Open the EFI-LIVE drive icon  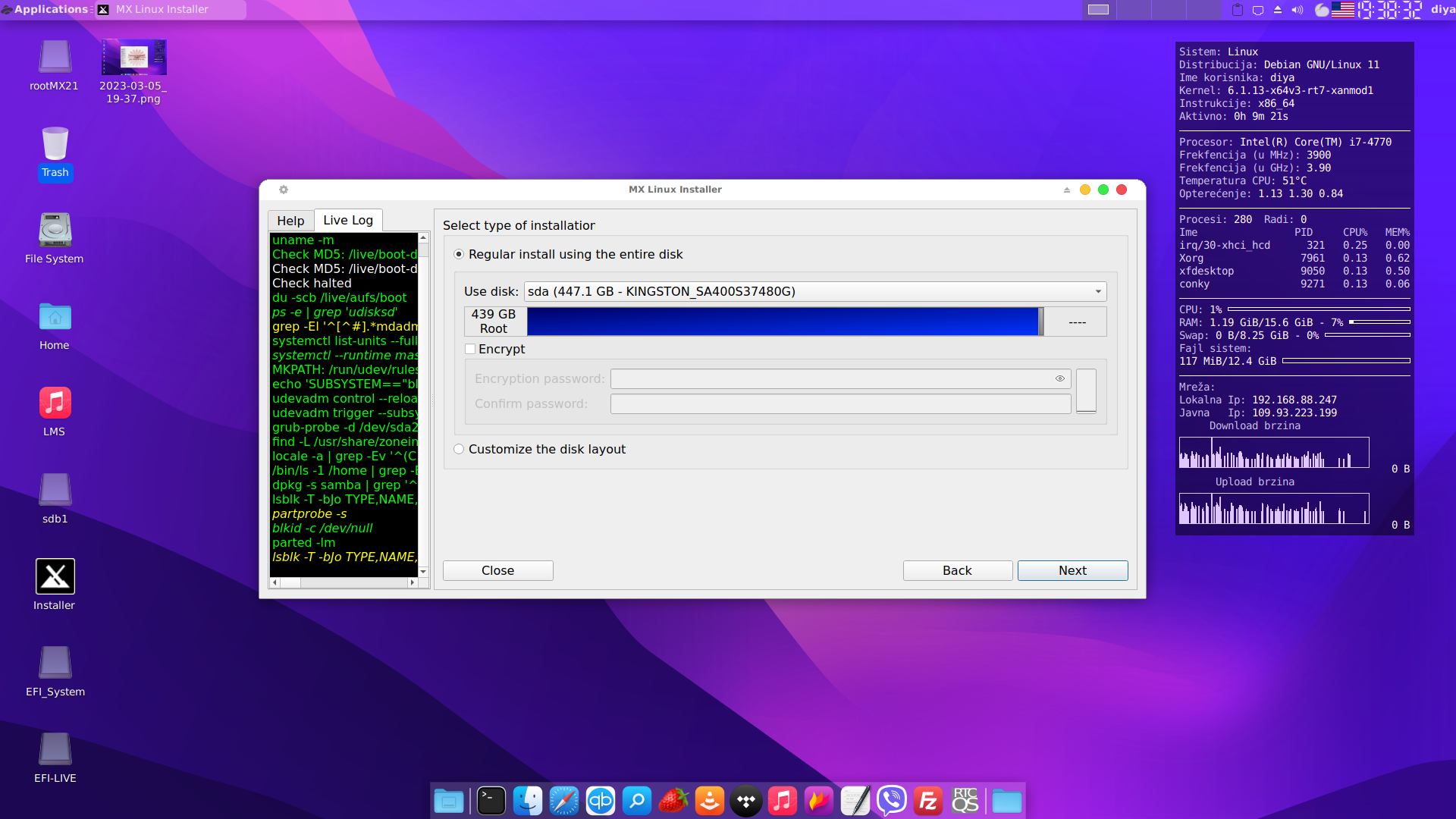[55, 749]
